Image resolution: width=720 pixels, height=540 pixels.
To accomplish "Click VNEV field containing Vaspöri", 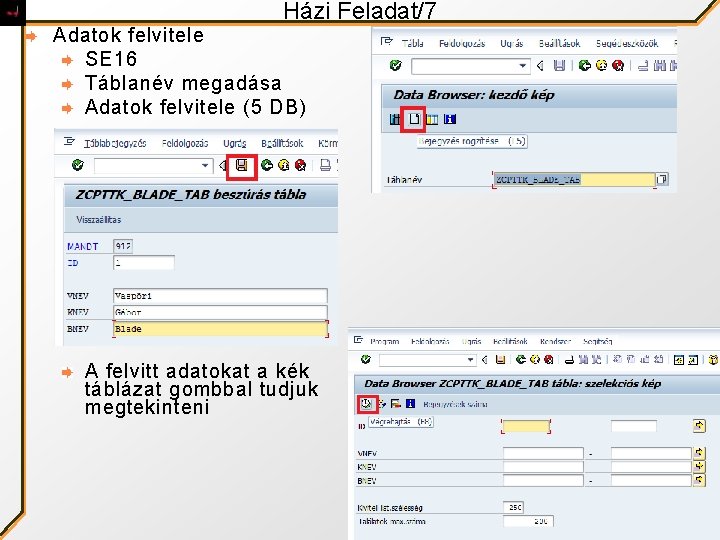I will coord(220,296).
